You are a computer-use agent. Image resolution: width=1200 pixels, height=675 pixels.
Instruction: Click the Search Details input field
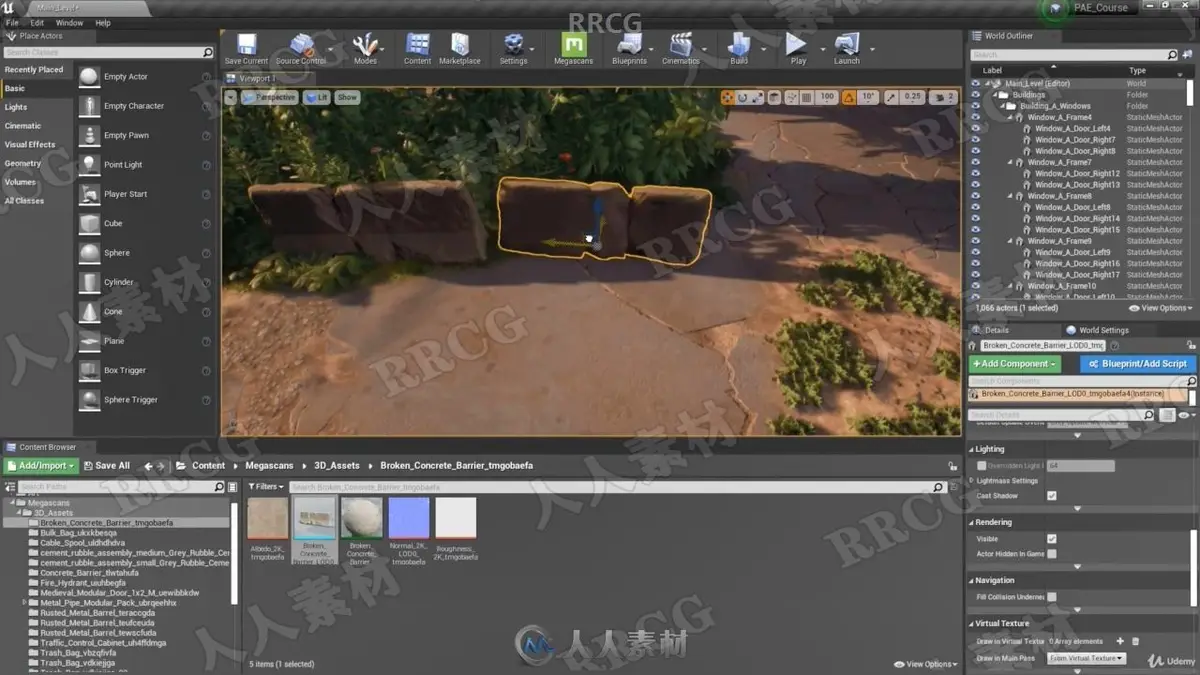pyautogui.click(x=1062, y=415)
